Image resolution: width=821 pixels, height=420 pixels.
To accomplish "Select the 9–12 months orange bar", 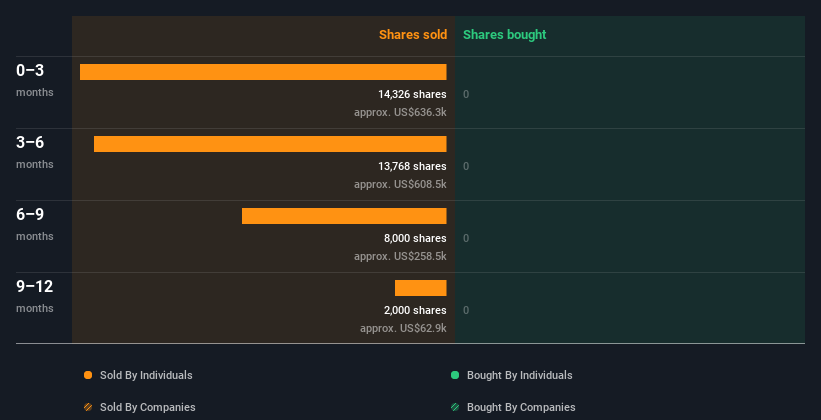I will point(420,288).
